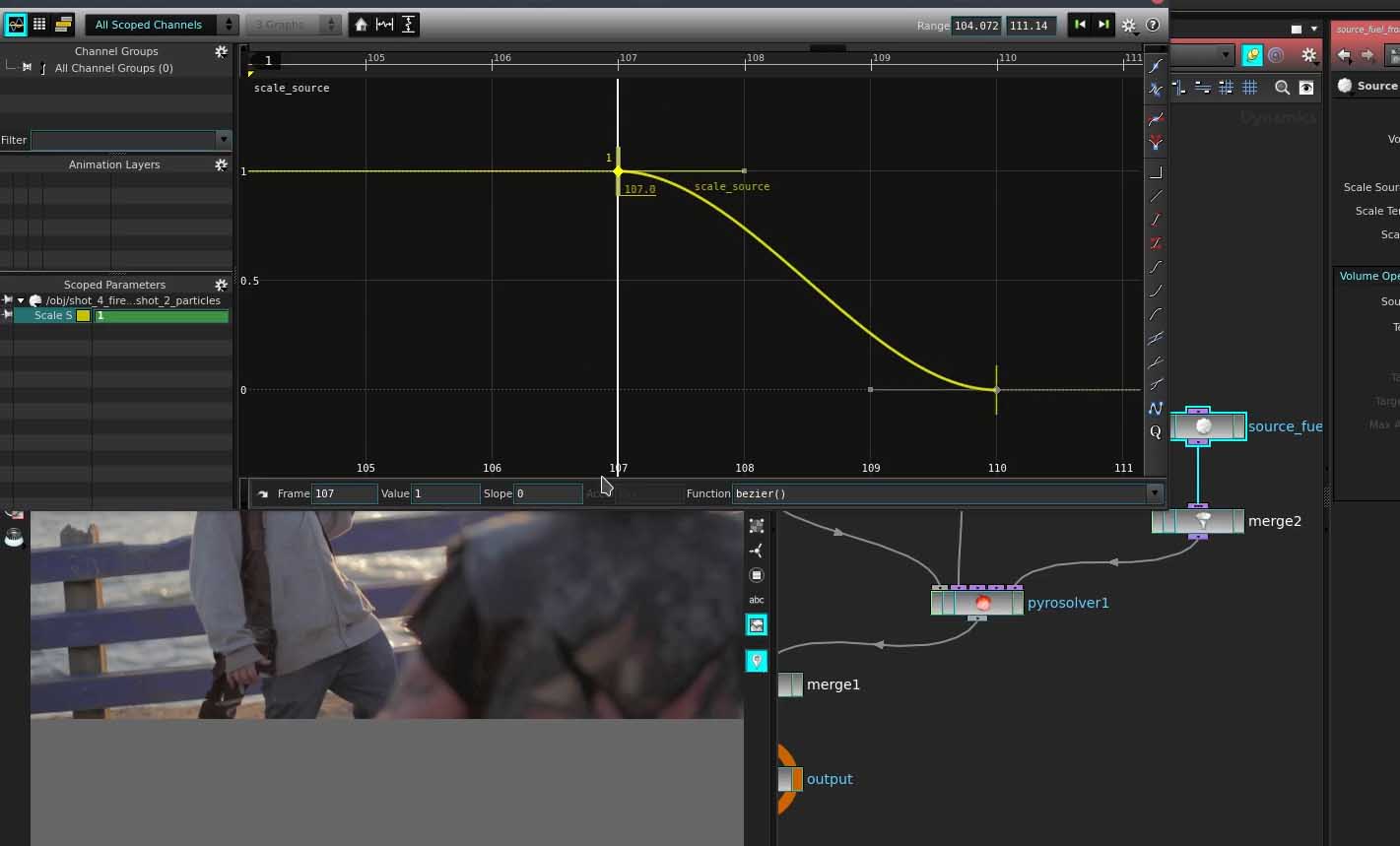Viewport: 1400px width, 846px height.
Task: Click the network search magnifier icon
Action: 1282,88
